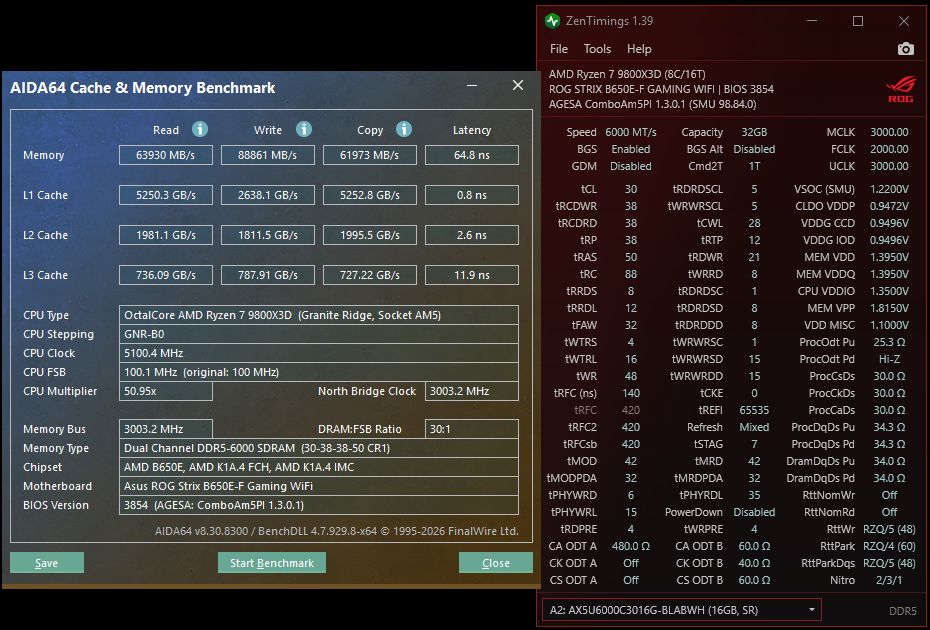Click CA ODT A value 480.0 Ω

coord(630,546)
